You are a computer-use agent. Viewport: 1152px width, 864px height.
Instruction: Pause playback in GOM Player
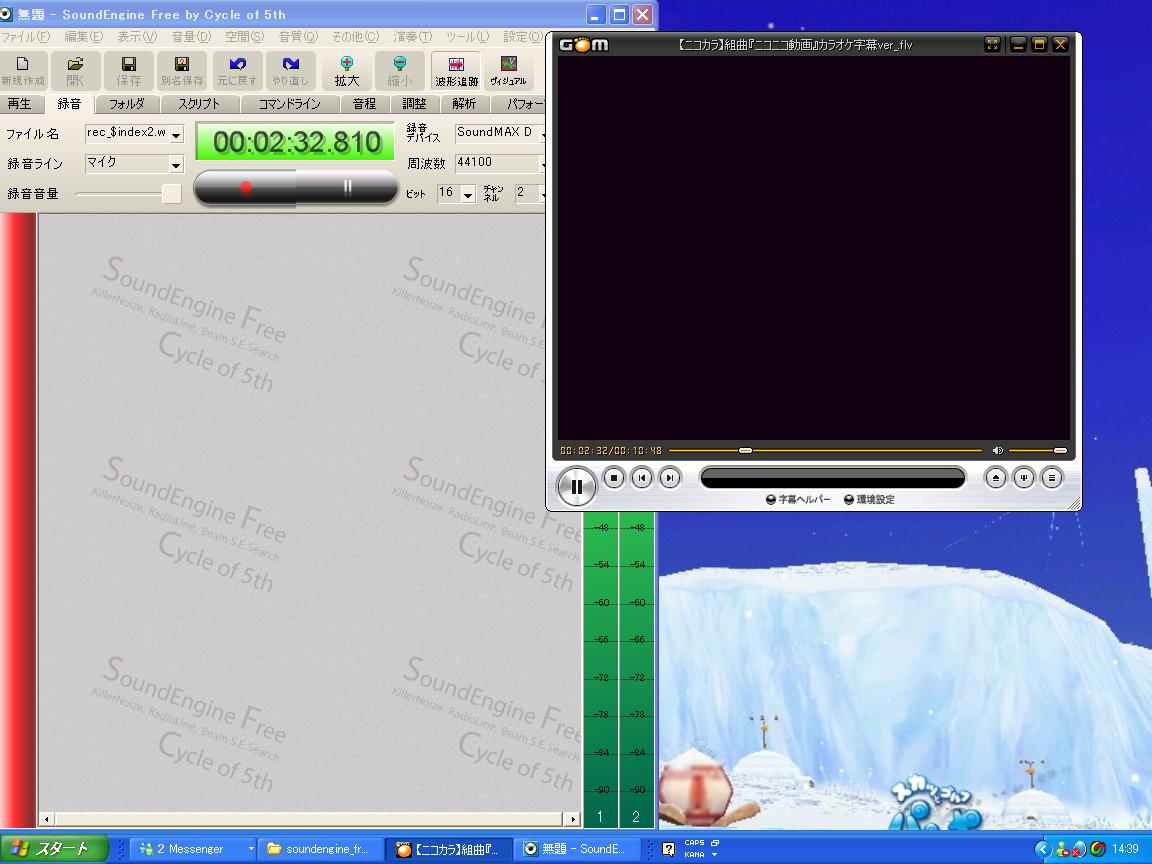point(577,486)
